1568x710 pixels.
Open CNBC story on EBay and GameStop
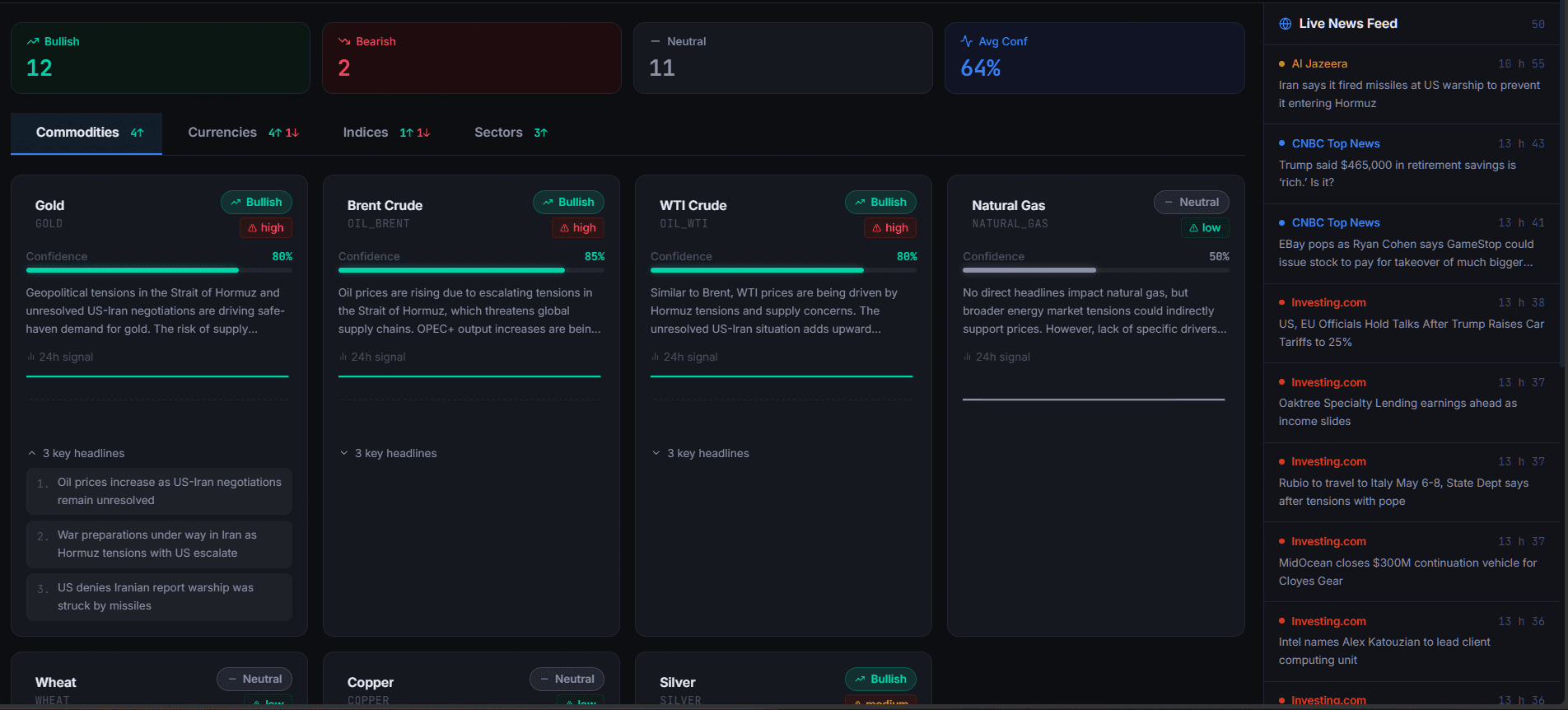pos(1412,244)
